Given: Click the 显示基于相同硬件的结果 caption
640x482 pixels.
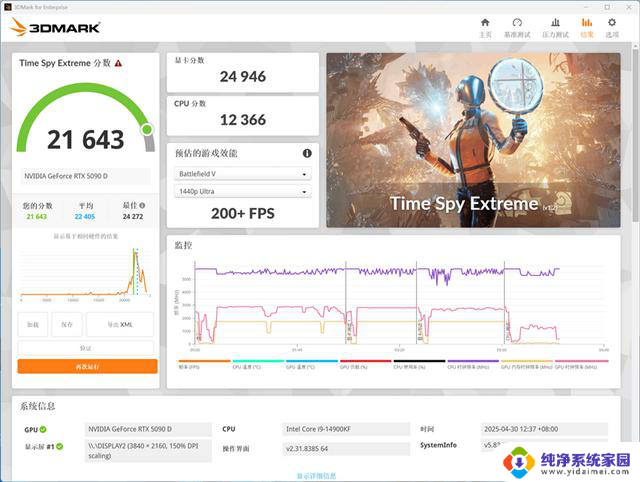Looking at the screenshot, I should click(86, 236).
